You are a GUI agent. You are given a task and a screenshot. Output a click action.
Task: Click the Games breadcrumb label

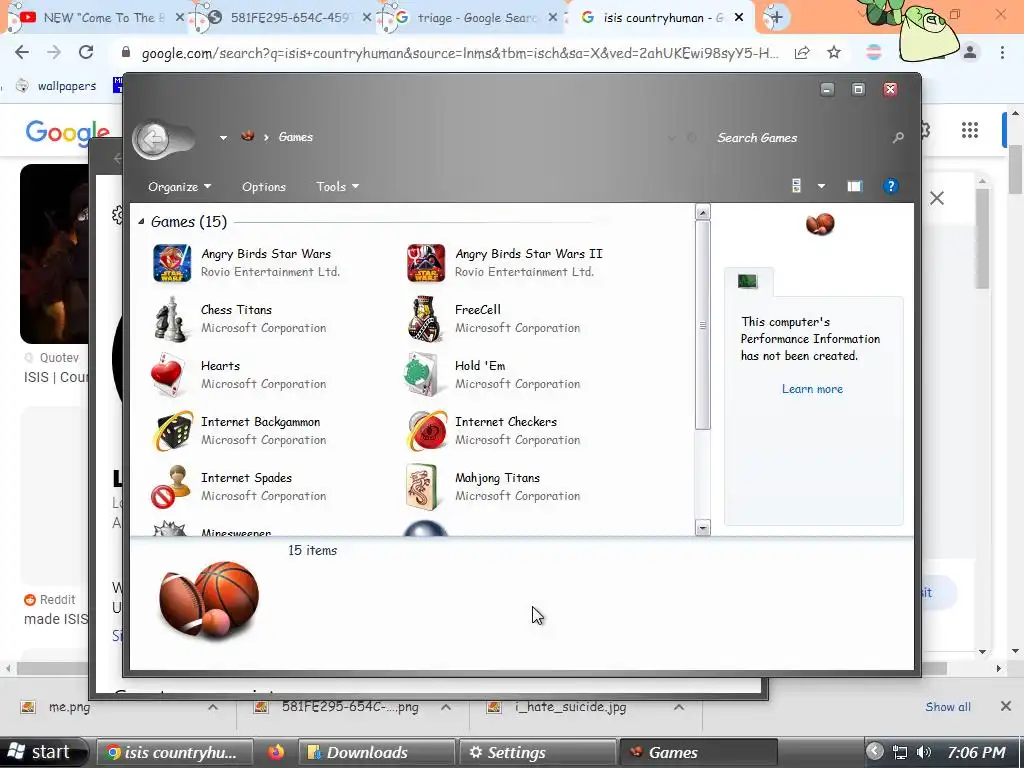[296, 137]
